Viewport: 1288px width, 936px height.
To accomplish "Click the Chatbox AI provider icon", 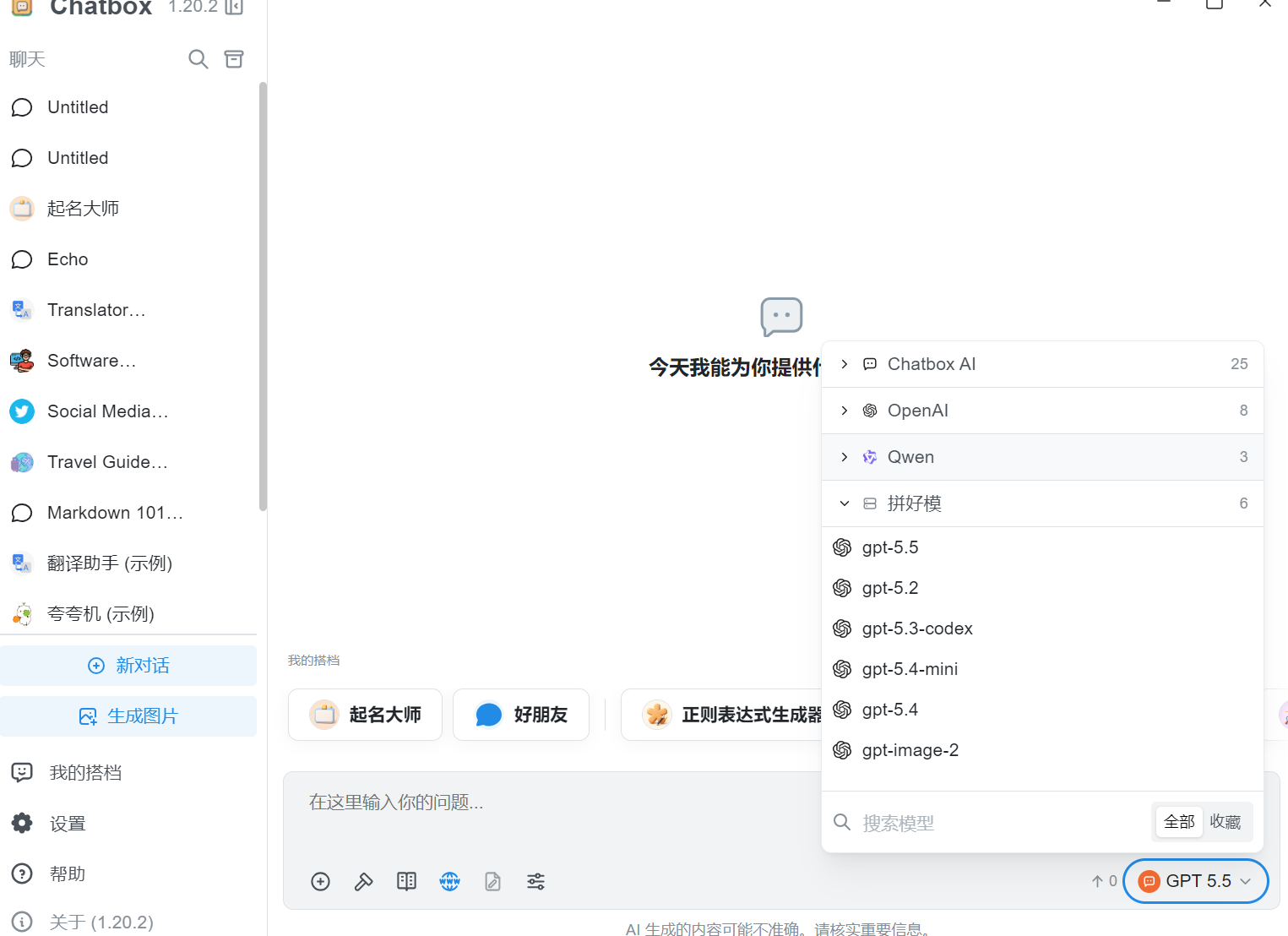I will point(870,364).
